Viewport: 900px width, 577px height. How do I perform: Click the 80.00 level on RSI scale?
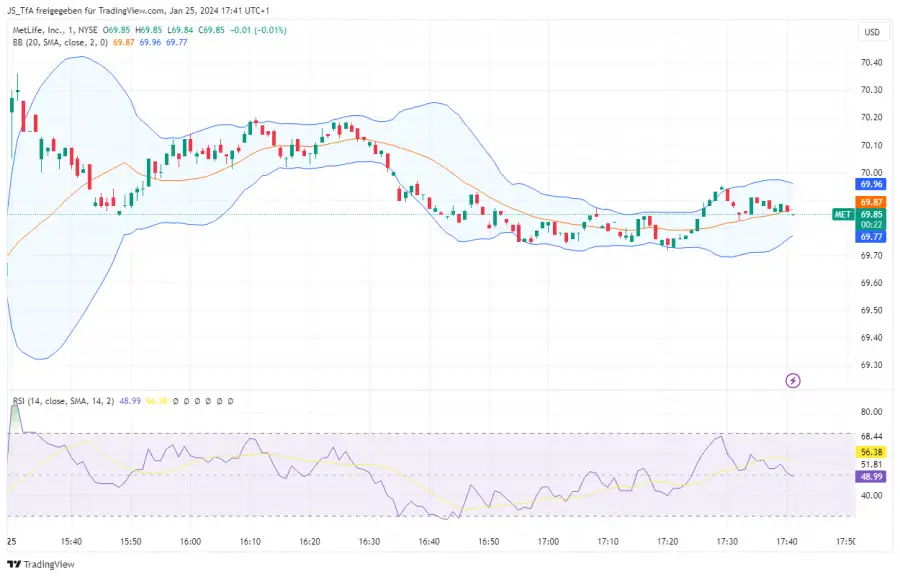870,411
